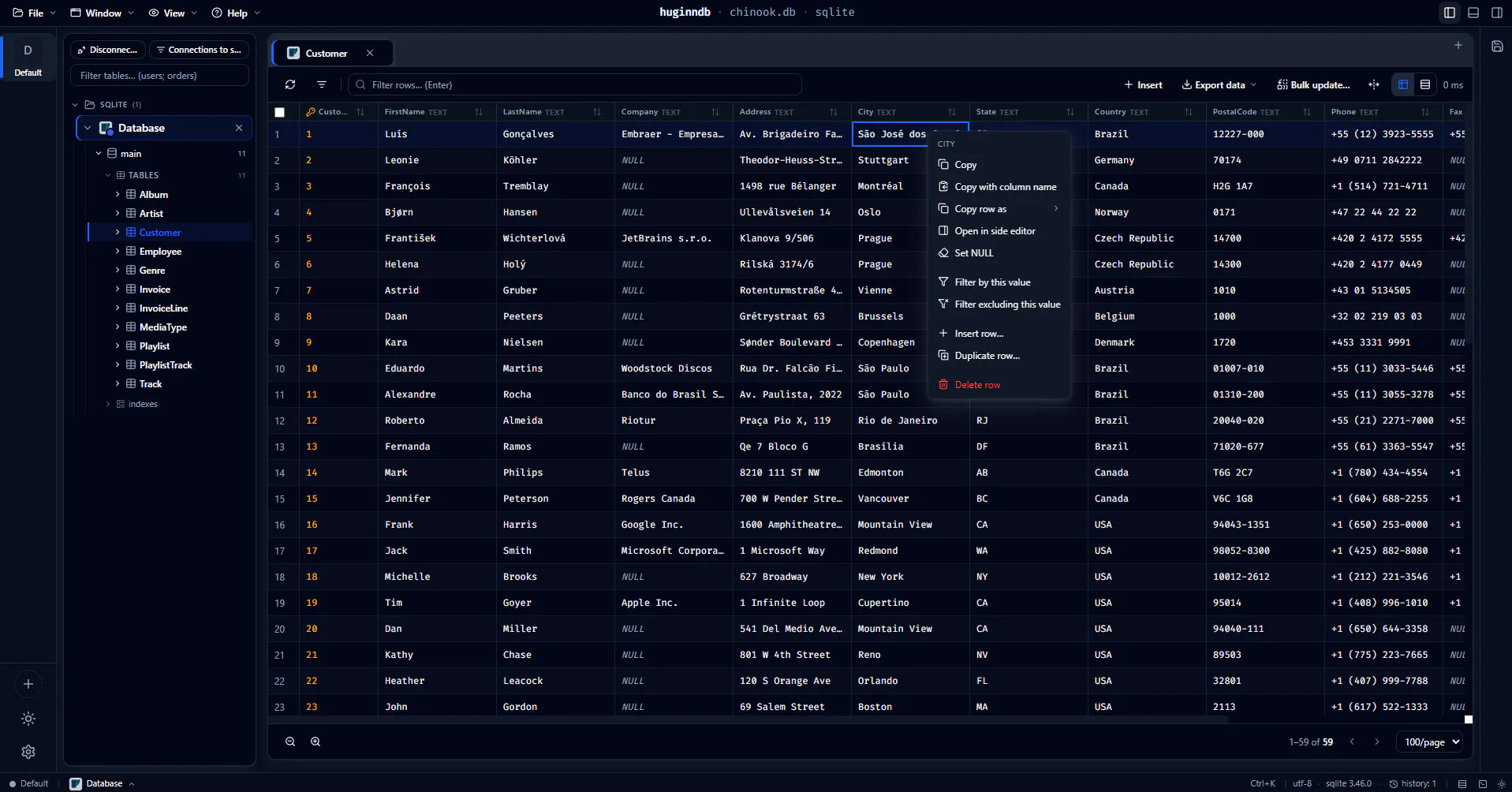Click the Filter rows input field
This screenshot has height=792, width=1512.
click(x=575, y=84)
